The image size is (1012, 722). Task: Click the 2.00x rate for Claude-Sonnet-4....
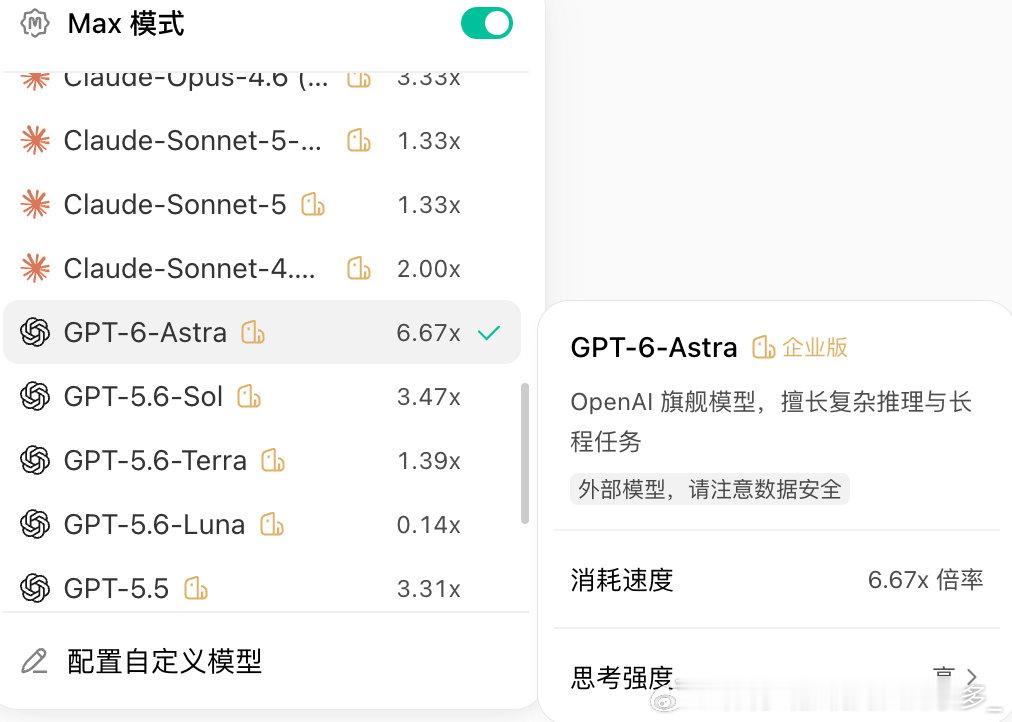(x=429, y=268)
